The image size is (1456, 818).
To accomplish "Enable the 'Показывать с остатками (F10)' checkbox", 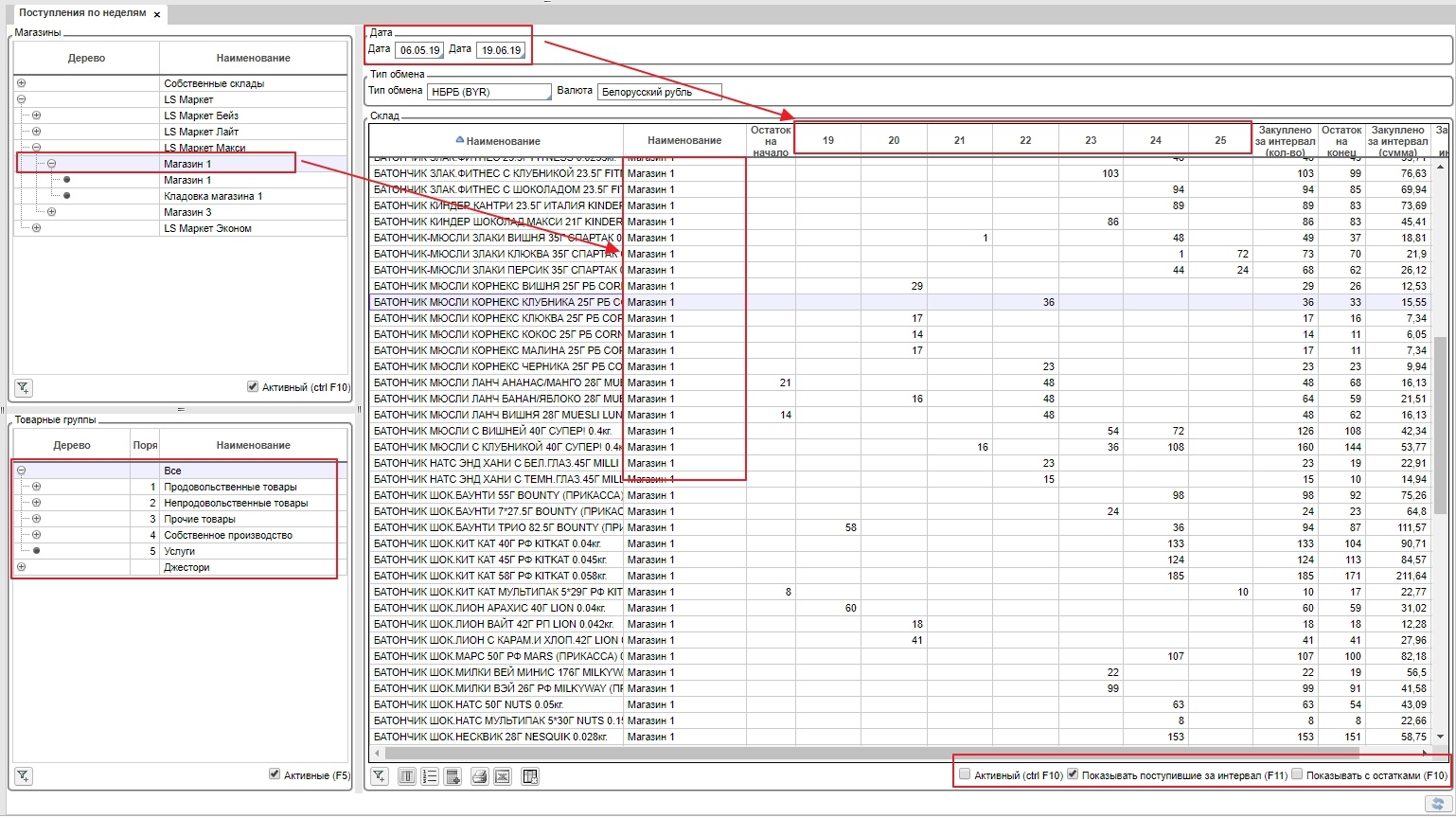I will pos(1297,774).
